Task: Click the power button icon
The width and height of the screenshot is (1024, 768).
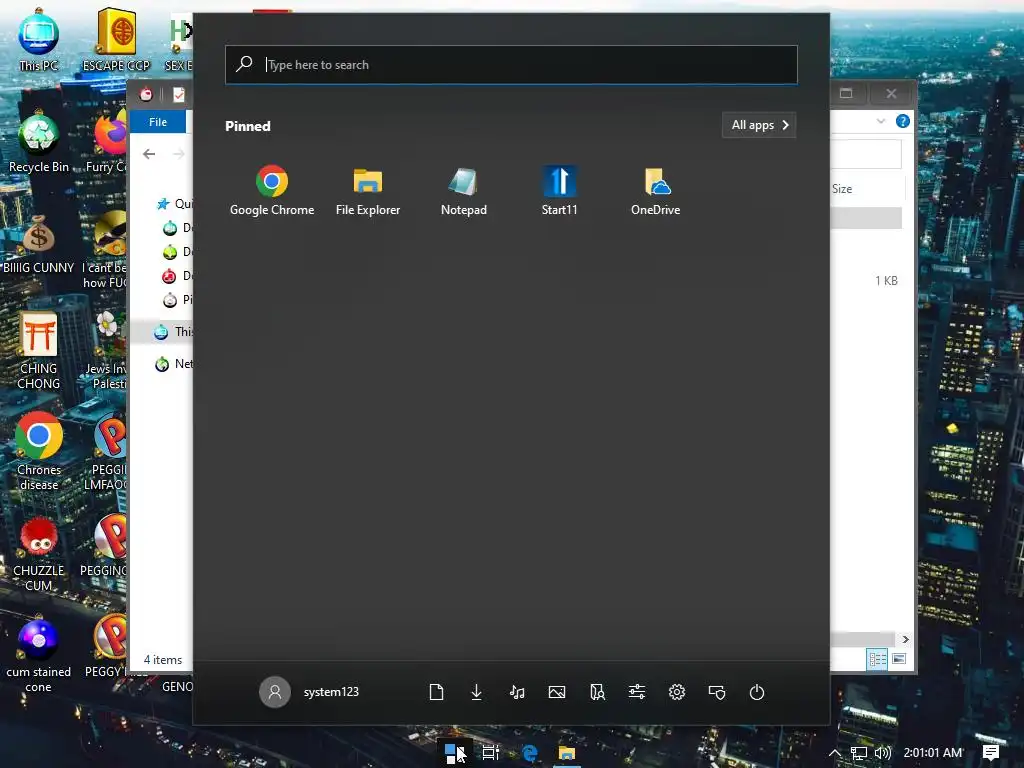Action: (x=757, y=692)
